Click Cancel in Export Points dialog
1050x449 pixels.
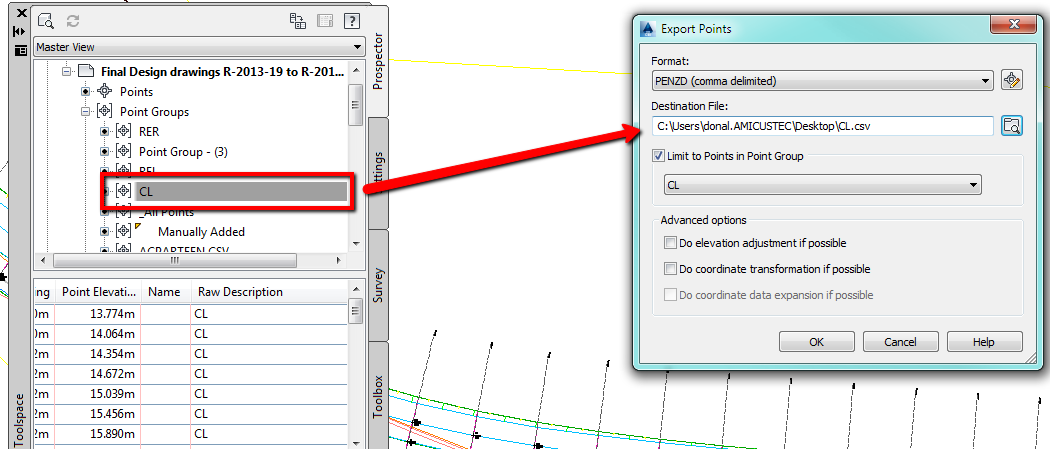[901, 341]
